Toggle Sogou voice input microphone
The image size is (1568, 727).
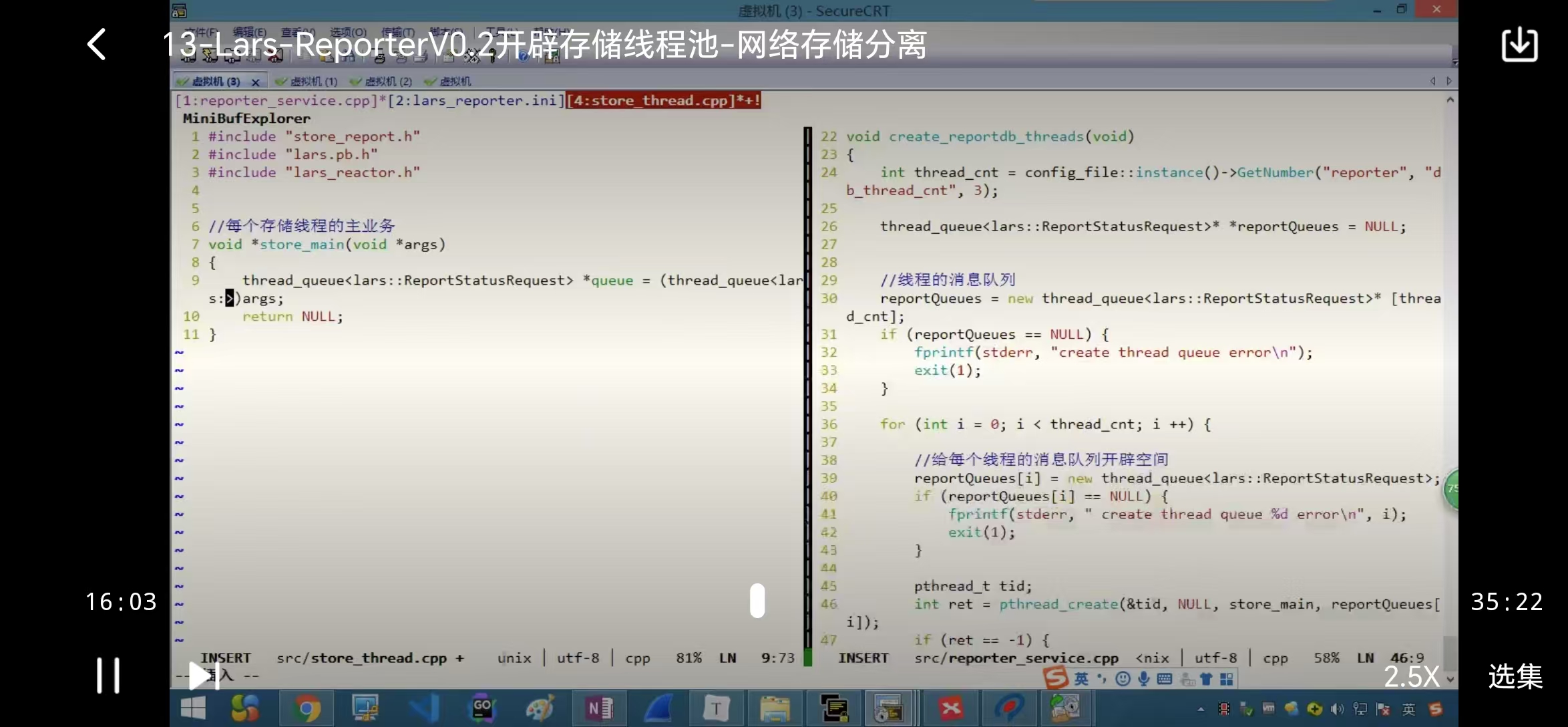tap(1144, 679)
